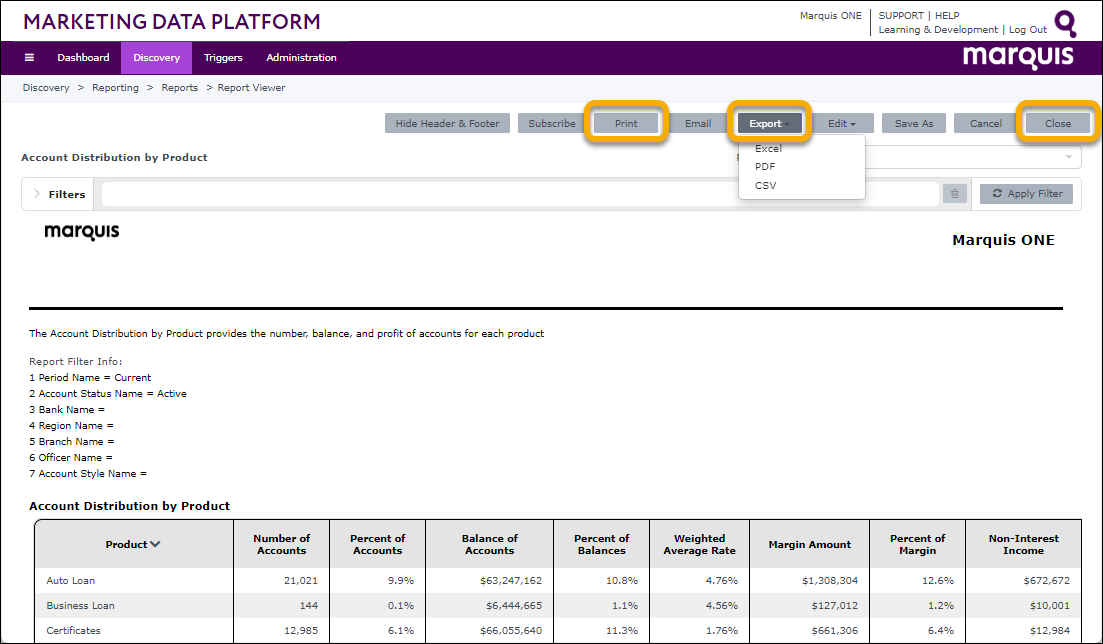Email the report

coord(698,123)
